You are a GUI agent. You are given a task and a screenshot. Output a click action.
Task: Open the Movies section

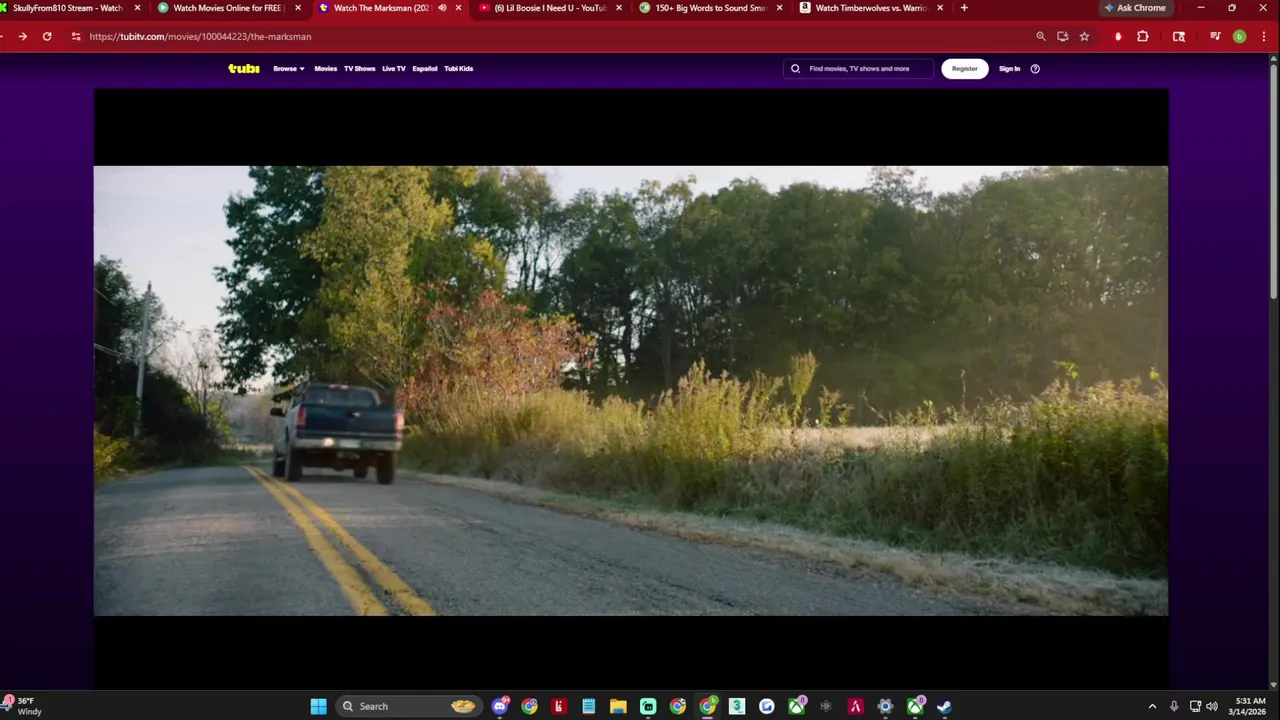click(325, 69)
